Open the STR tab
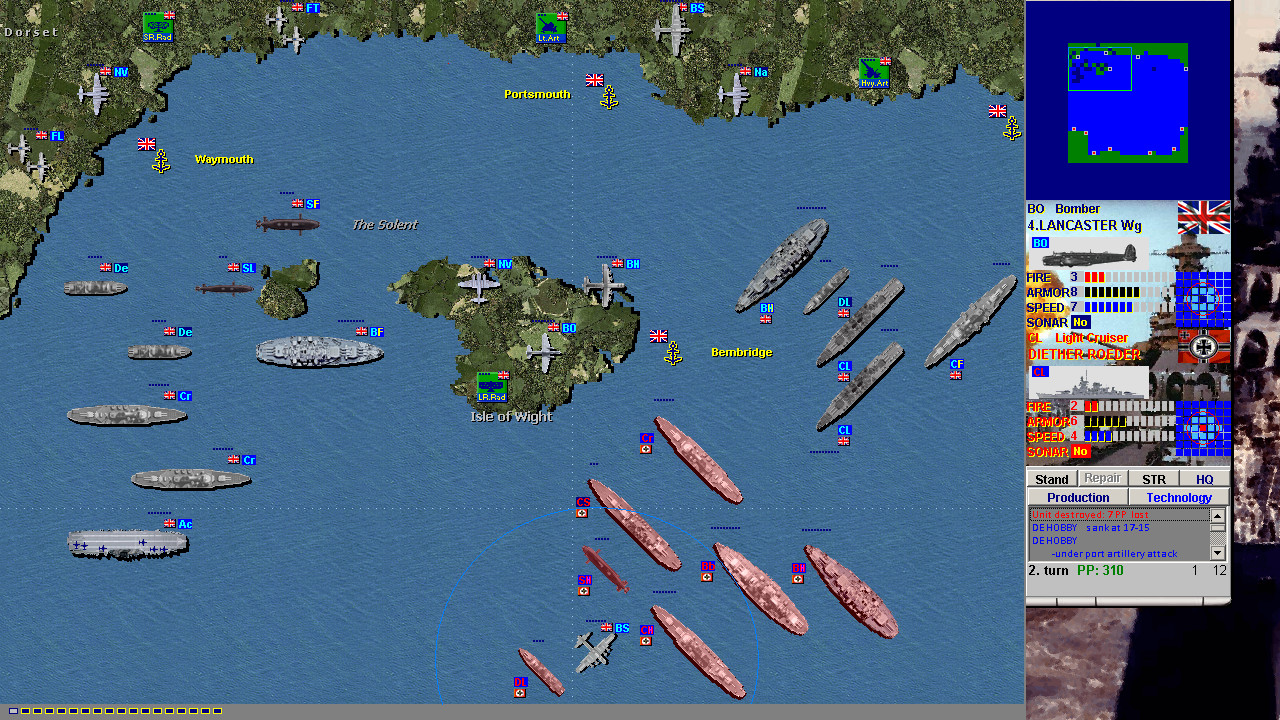This screenshot has height=720, width=1280. [1153, 479]
